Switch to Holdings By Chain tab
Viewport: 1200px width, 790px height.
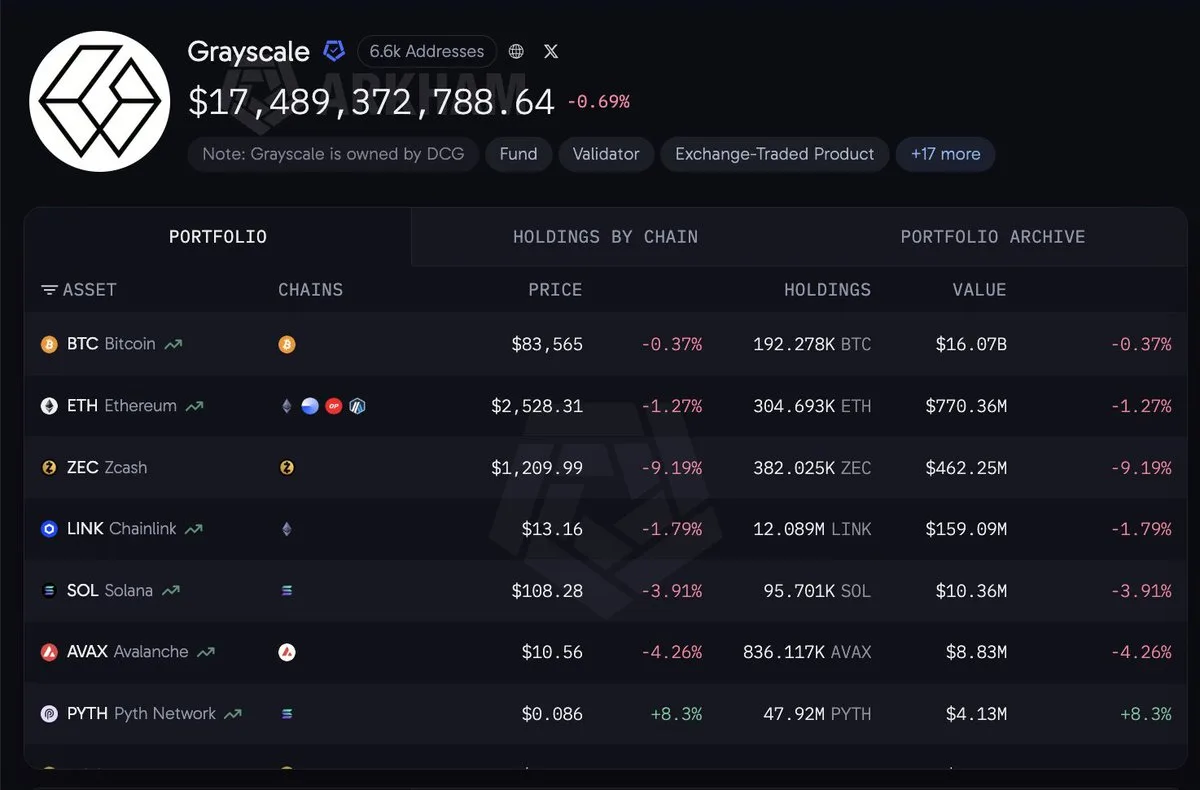pos(605,237)
